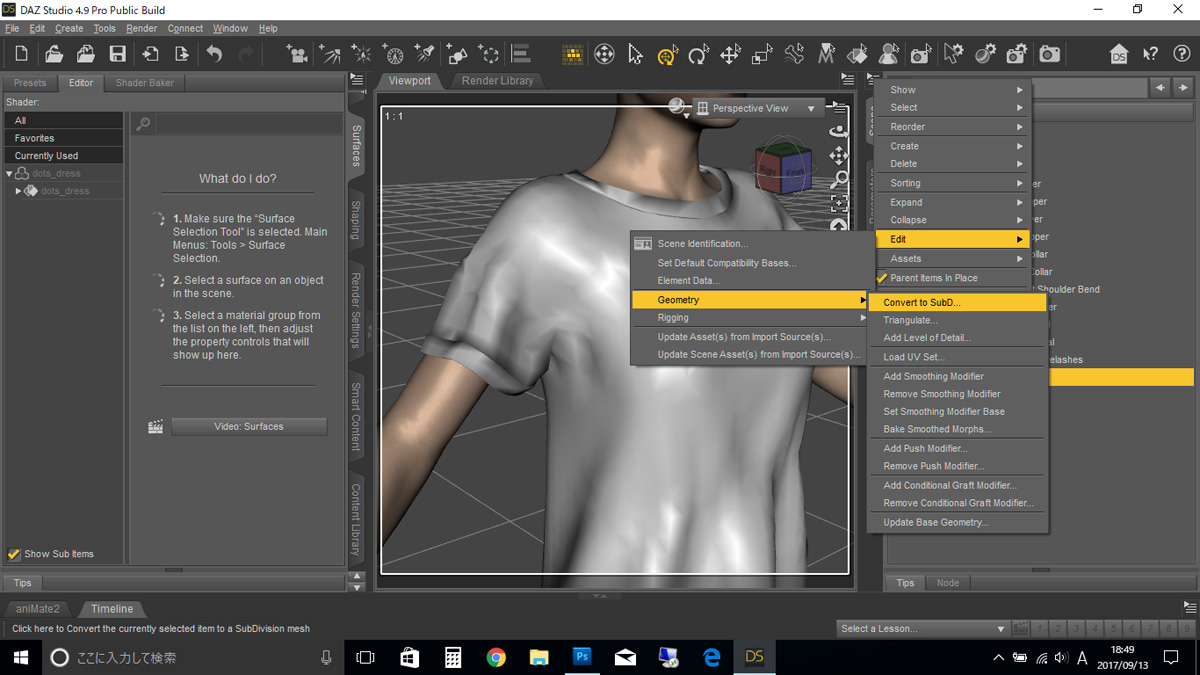Screen dimensions: 1200x675
Task: Open the Perspective View dropdown
Action: tap(759, 108)
